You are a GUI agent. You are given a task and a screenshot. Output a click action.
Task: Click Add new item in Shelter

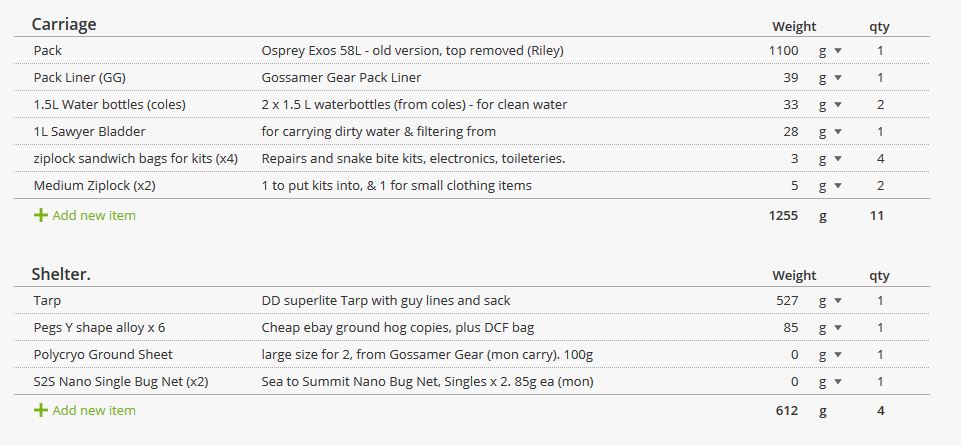94,410
